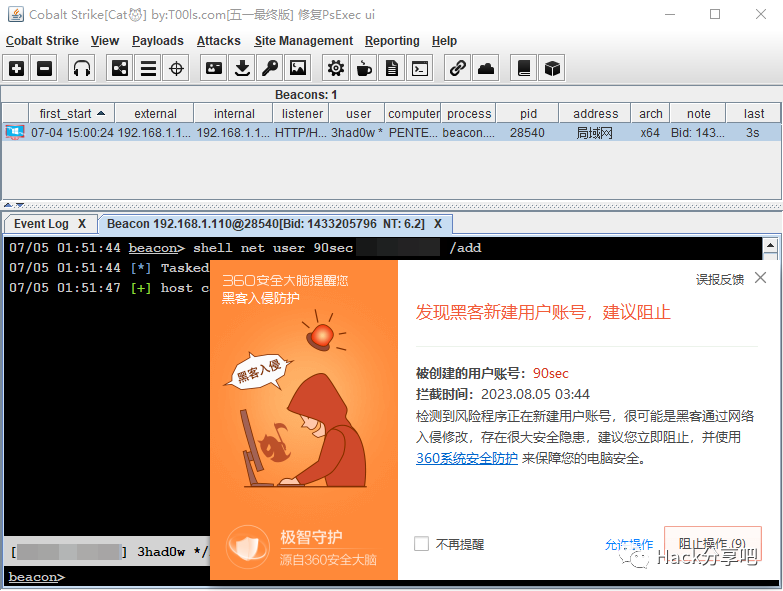Viewport: 783px width, 591px height.
Task: Open the Site Management menu
Action: click(x=304, y=41)
